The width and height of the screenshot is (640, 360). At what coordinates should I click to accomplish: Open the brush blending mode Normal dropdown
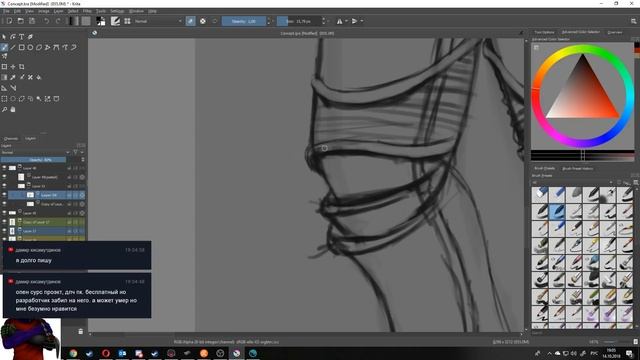pos(158,21)
